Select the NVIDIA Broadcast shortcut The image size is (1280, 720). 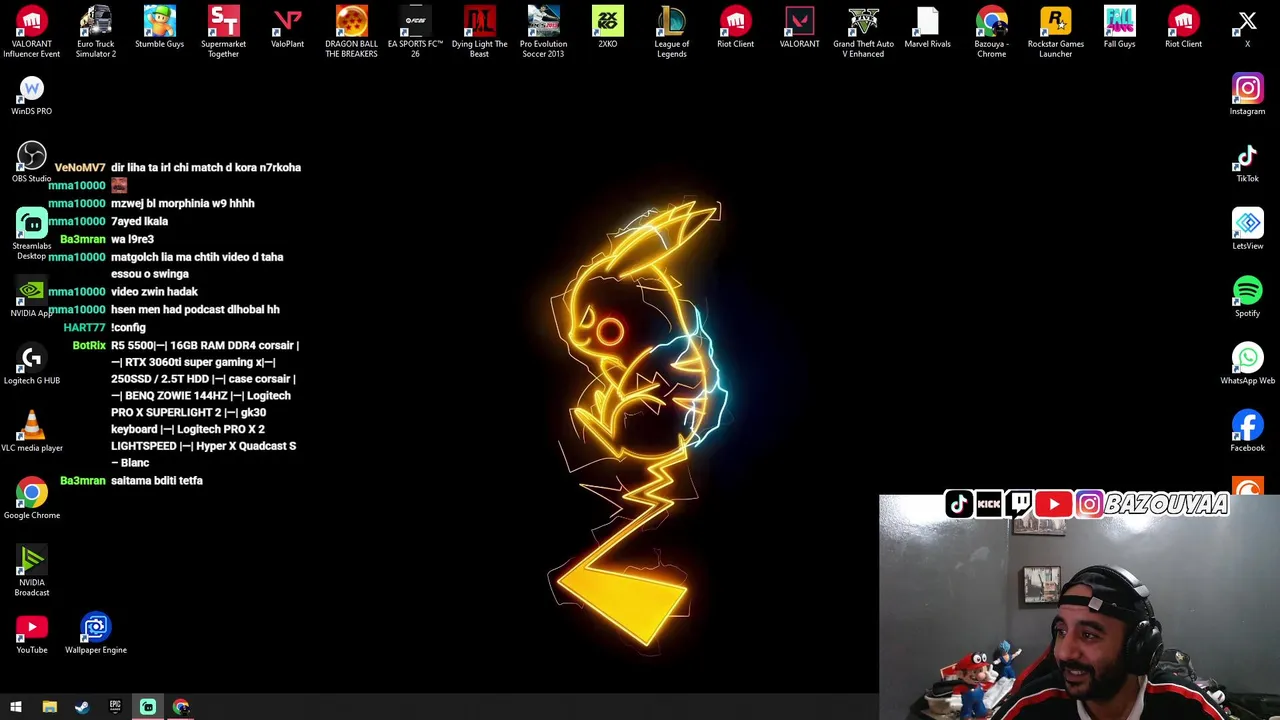tap(32, 571)
